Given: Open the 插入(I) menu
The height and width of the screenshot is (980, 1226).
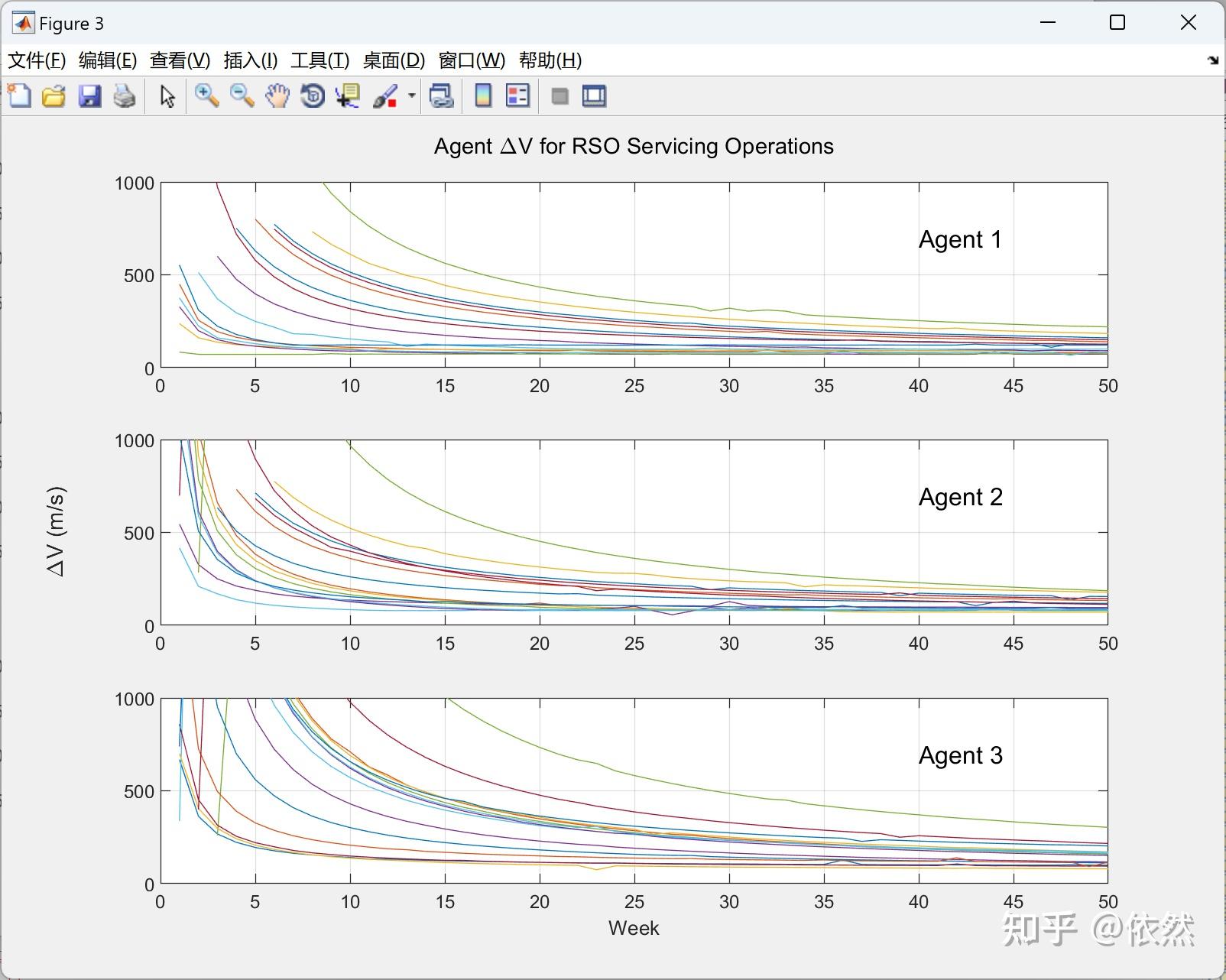Looking at the screenshot, I should pyautogui.click(x=250, y=60).
